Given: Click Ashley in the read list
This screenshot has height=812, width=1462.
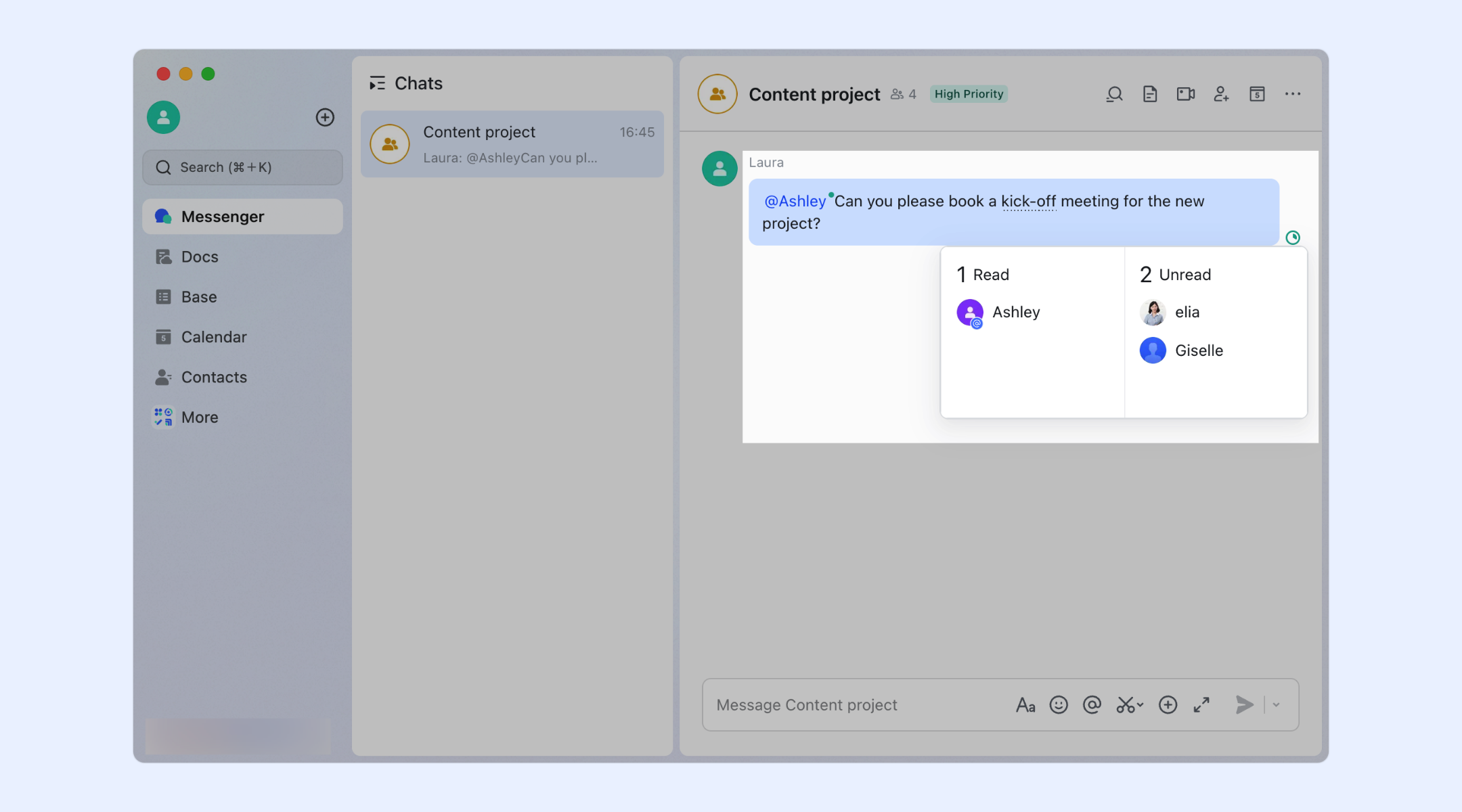Looking at the screenshot, I should [999, 312].
